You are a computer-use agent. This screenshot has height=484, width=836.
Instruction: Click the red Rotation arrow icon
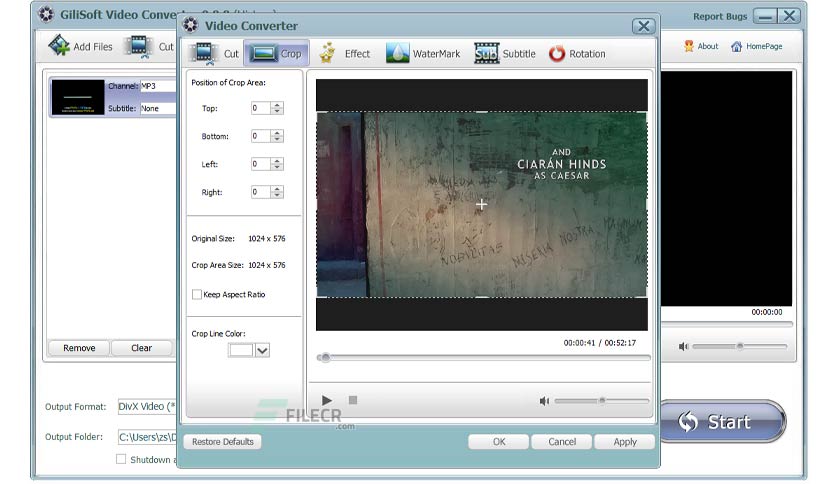click(x=557, y=53)
